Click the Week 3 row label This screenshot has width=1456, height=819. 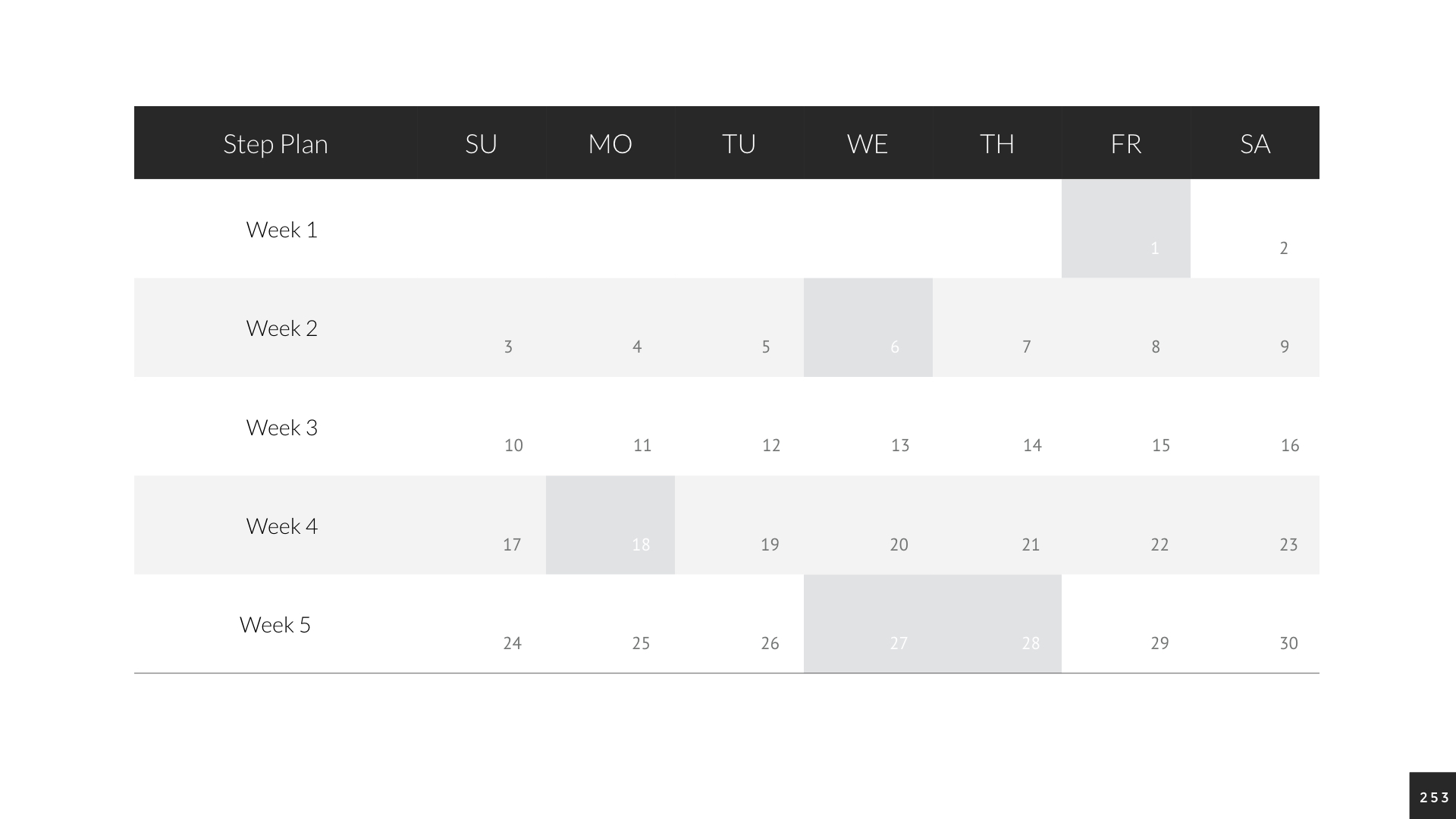coord(281,428)
